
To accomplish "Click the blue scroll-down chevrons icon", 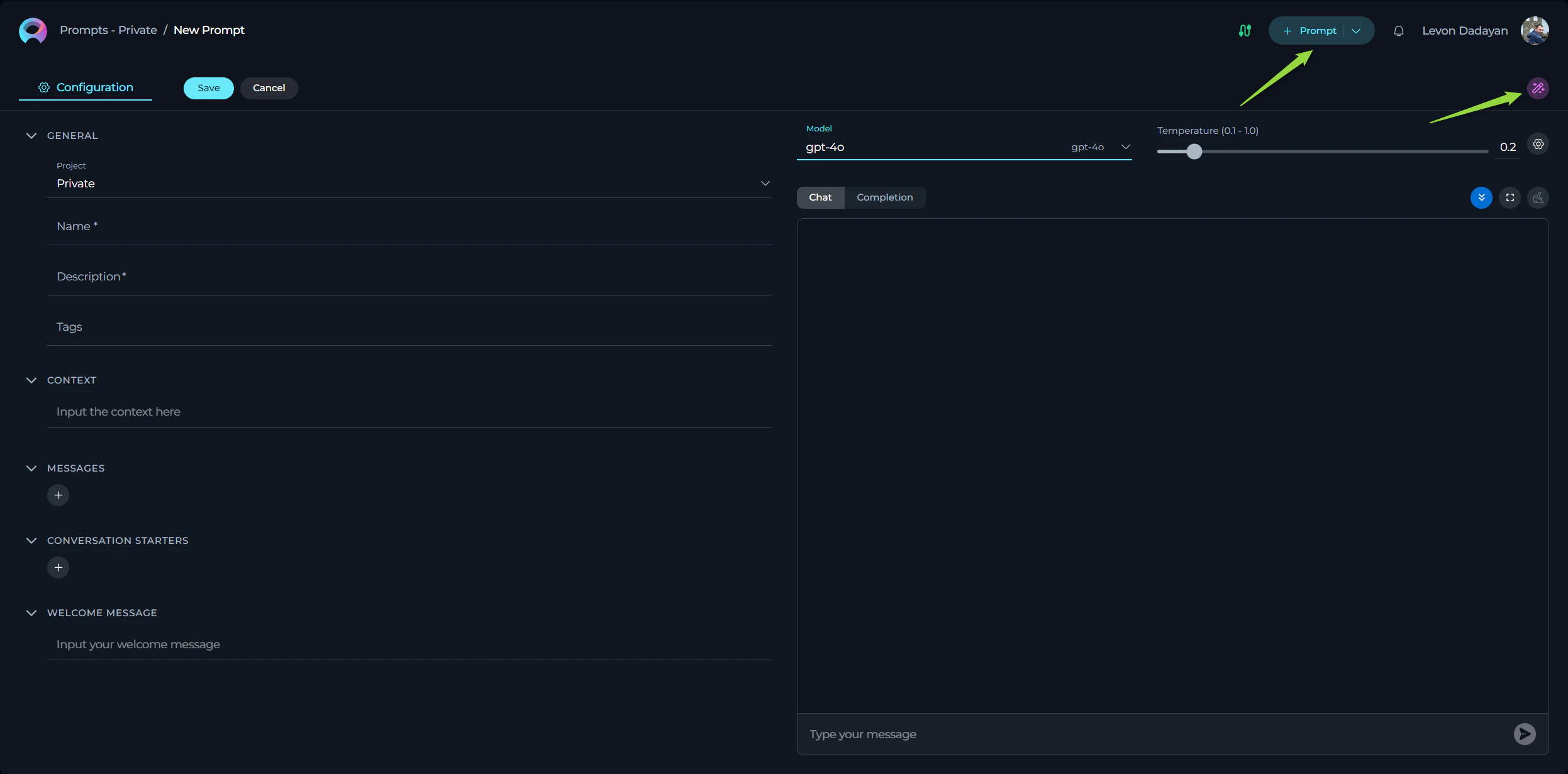I will (1482, 197).
